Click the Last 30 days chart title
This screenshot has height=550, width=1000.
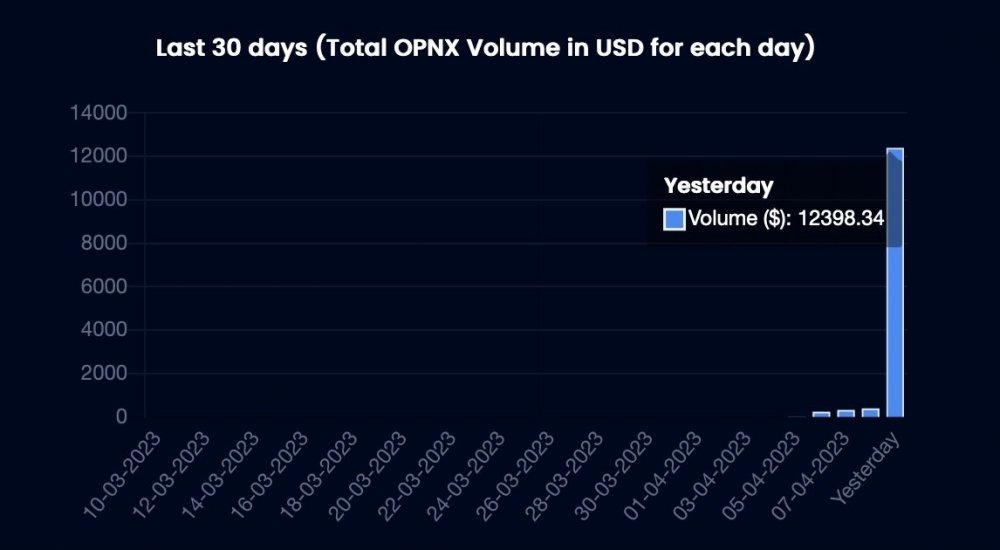pos(485,48)
